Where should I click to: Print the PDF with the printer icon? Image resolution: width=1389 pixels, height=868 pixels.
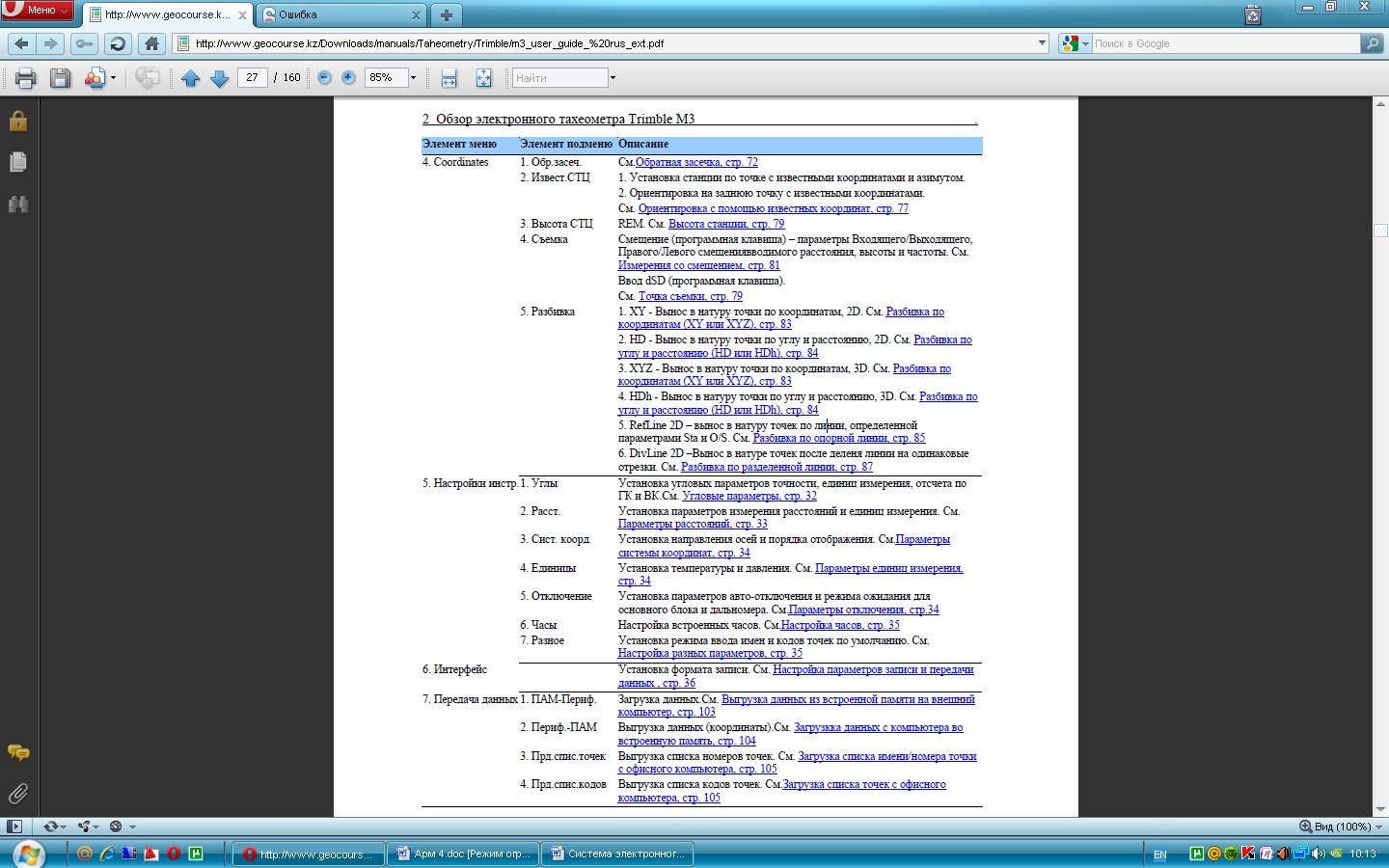click(x=25, y=78)
